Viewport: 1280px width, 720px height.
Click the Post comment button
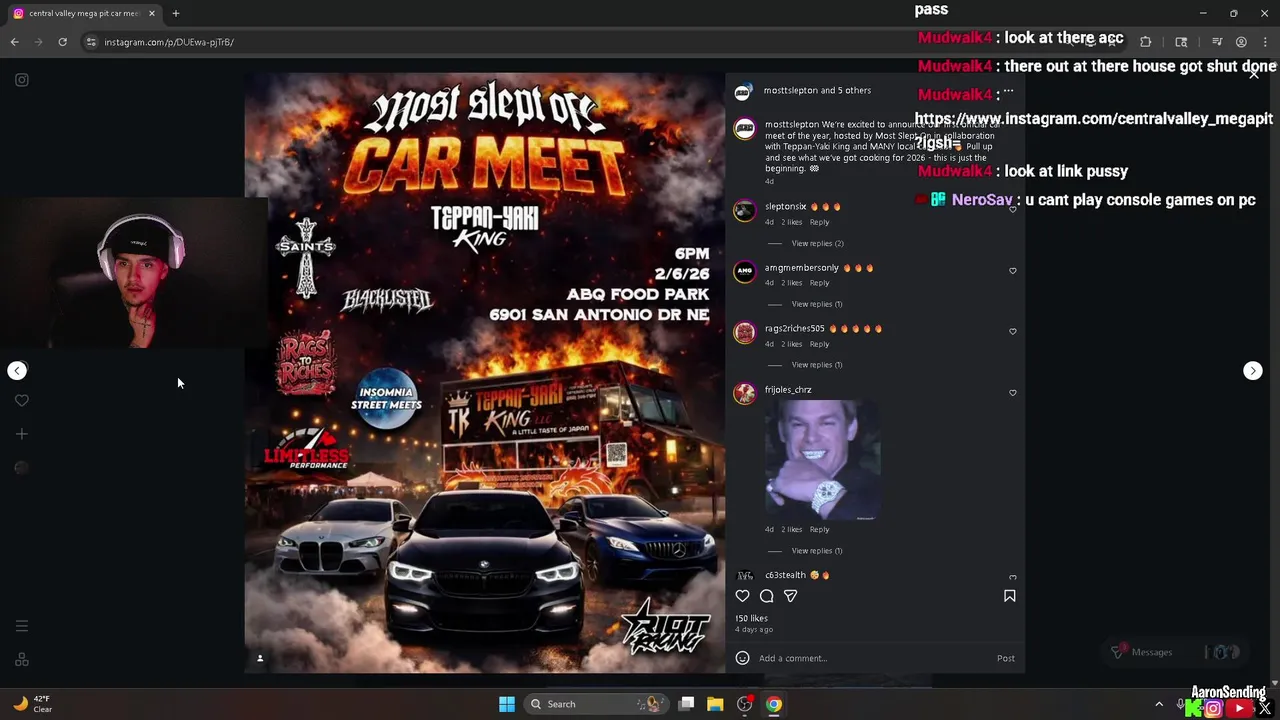(1005, 658)
